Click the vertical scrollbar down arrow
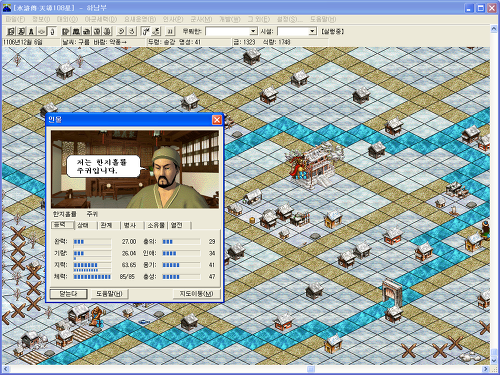The width and height of the screenshot is (500, 375). [494, 360]
